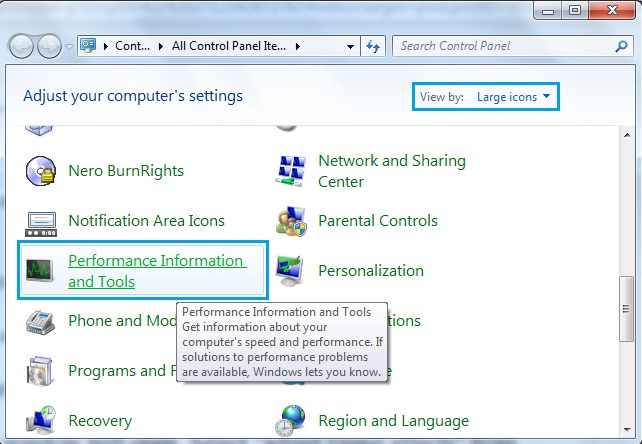Expand the arrow before Cont... breadcrumb
This screenshot has height=444, width=642.
pyautogui.click(x=106, y=46)
